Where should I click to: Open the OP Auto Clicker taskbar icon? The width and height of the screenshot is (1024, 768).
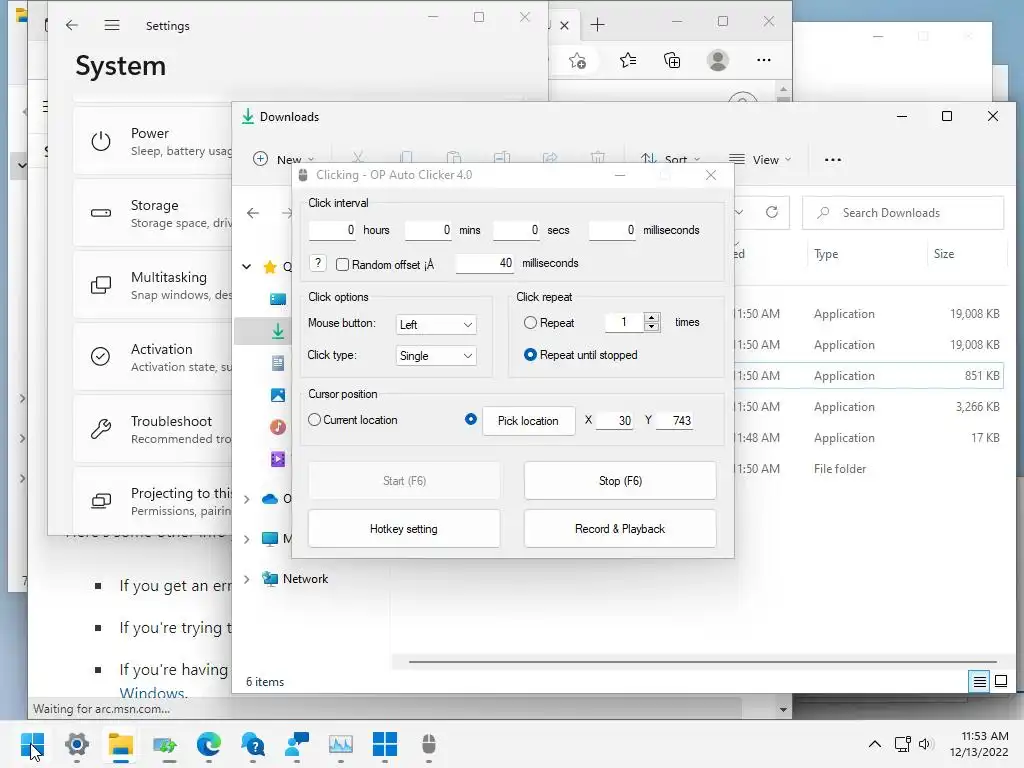(428, 744)
